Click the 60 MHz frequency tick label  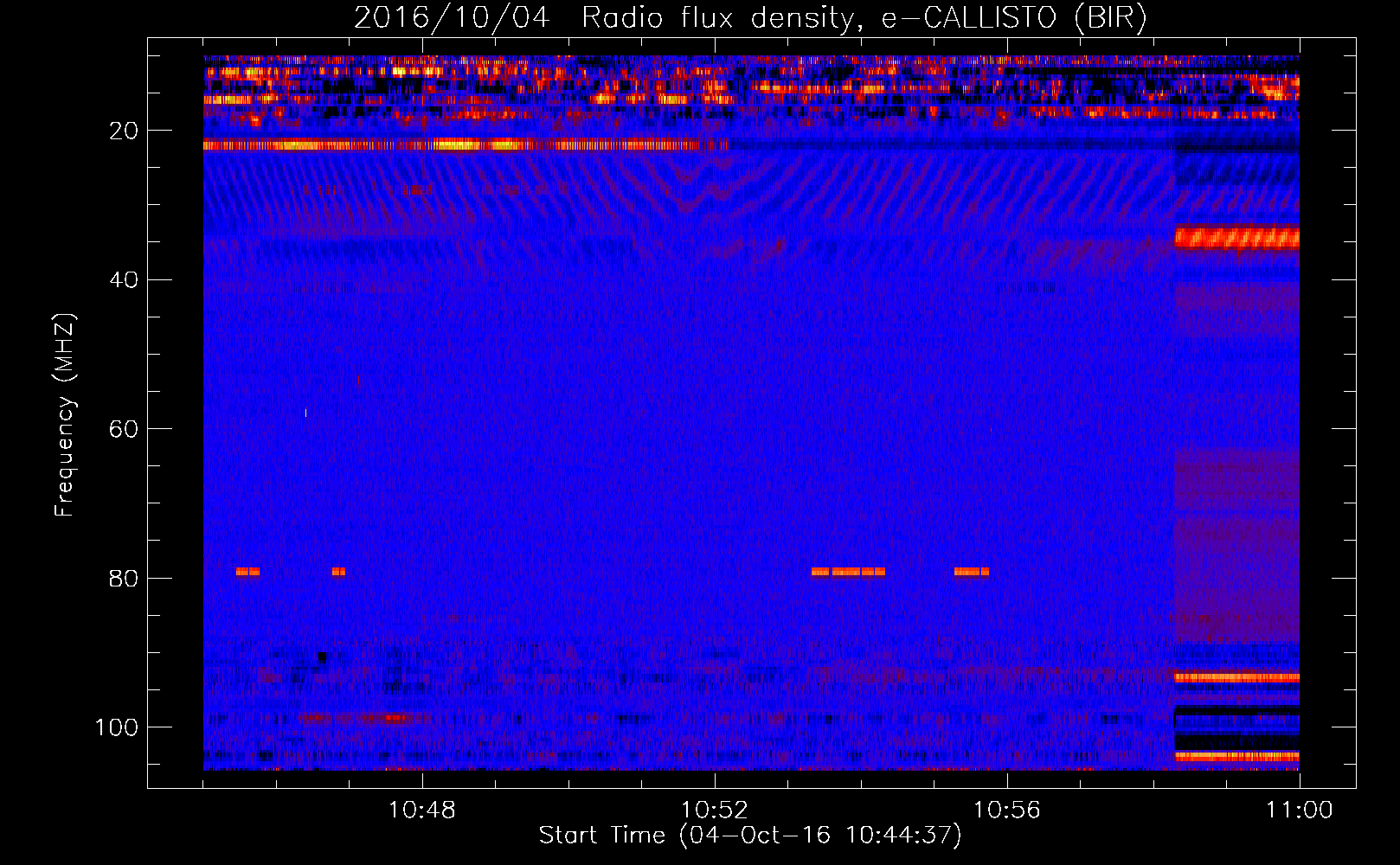click(124, 429)
